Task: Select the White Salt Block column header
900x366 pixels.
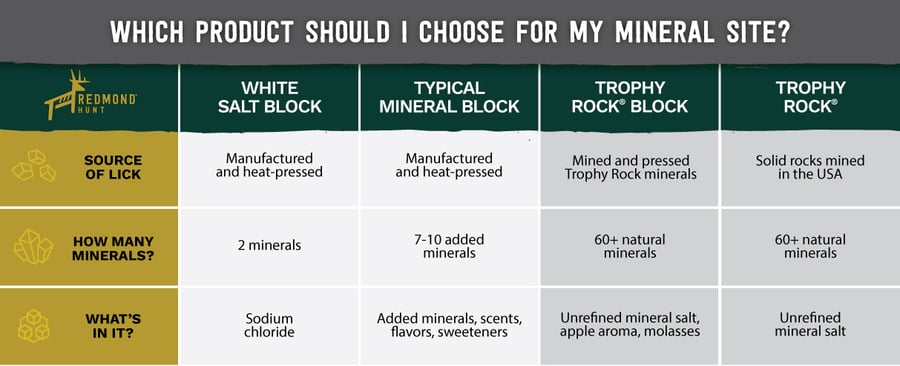Action: tap(269, 97)
